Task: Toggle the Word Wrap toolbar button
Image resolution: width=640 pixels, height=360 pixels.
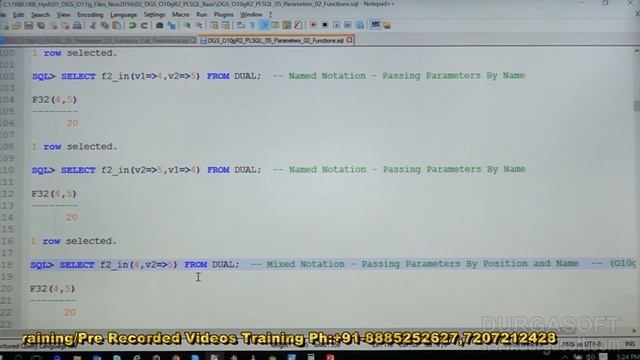Action: click(x=241, y=26)
